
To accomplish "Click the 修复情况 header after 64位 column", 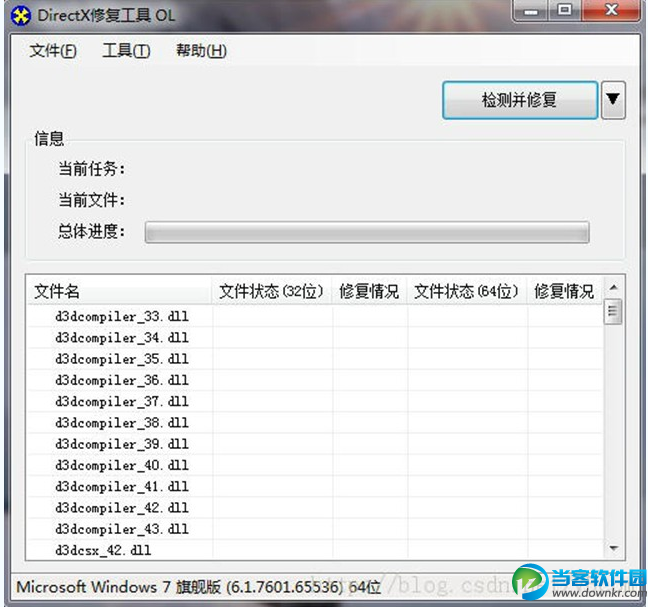I will [565, 291].
